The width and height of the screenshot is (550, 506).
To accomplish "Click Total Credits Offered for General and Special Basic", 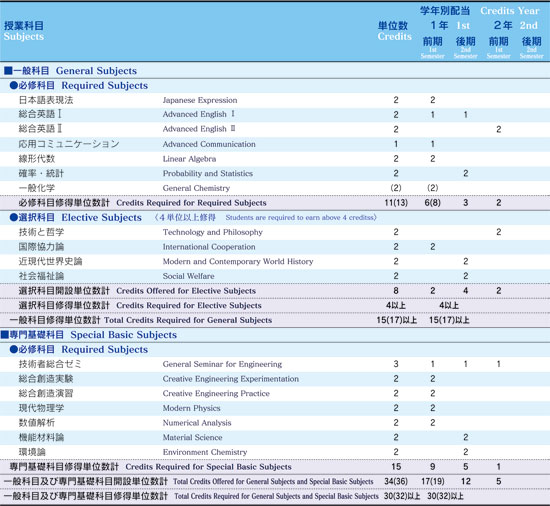I will (273, 481).
